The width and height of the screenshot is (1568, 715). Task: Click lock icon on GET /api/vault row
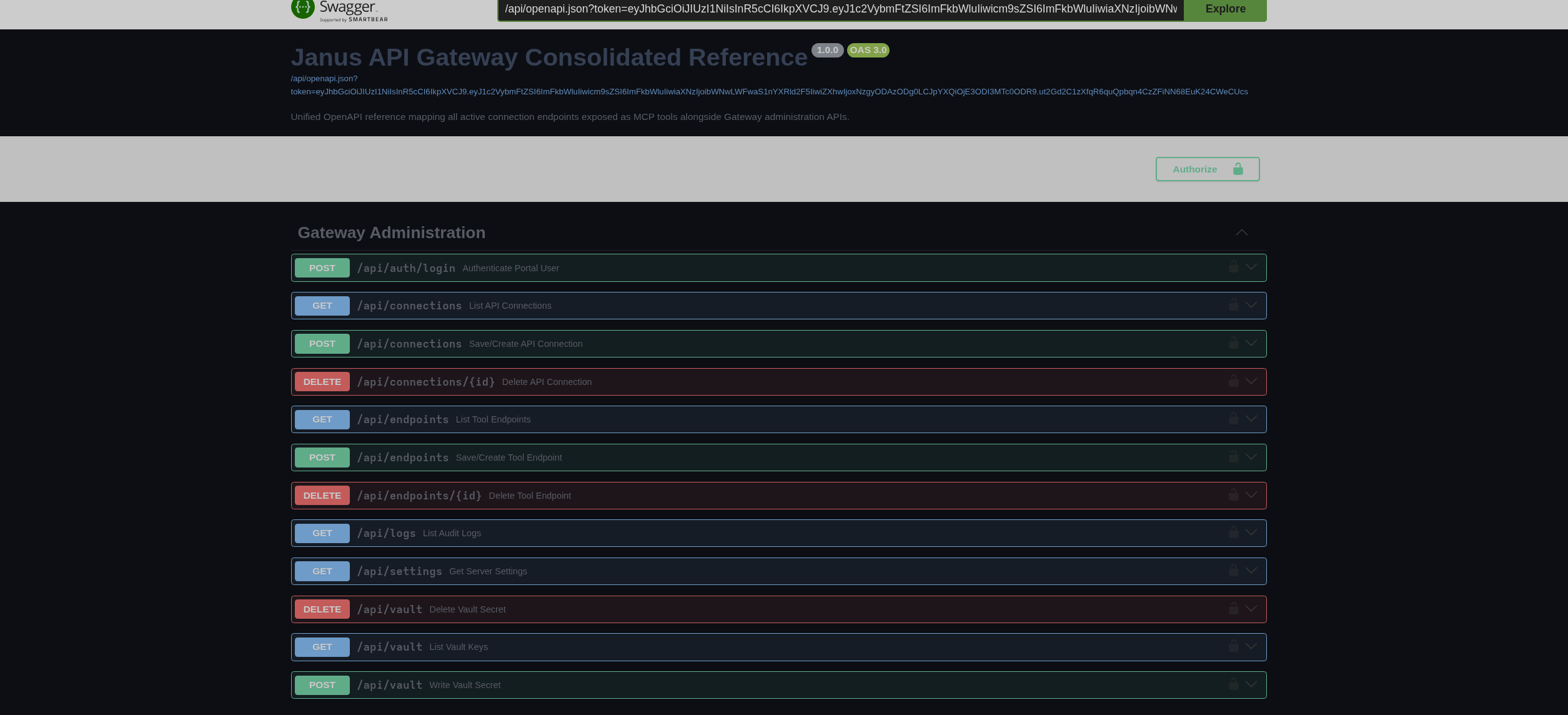tap(1233, 646)
